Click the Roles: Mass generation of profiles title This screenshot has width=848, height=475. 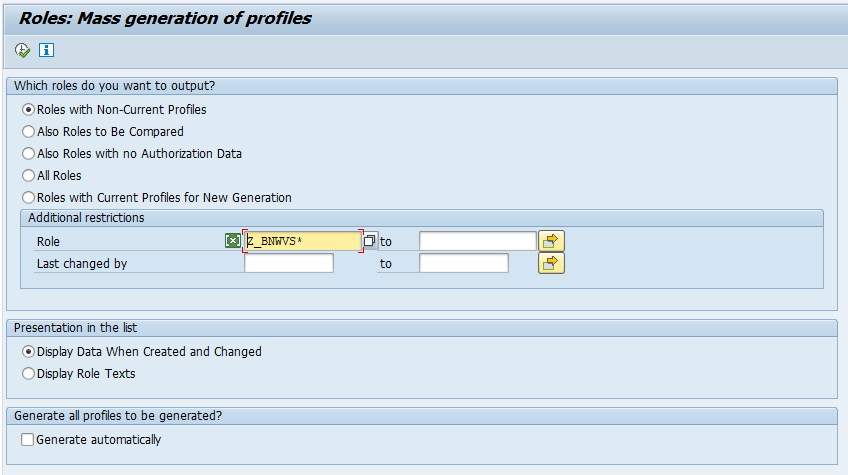pyautogui.click(x=165, y=18)
